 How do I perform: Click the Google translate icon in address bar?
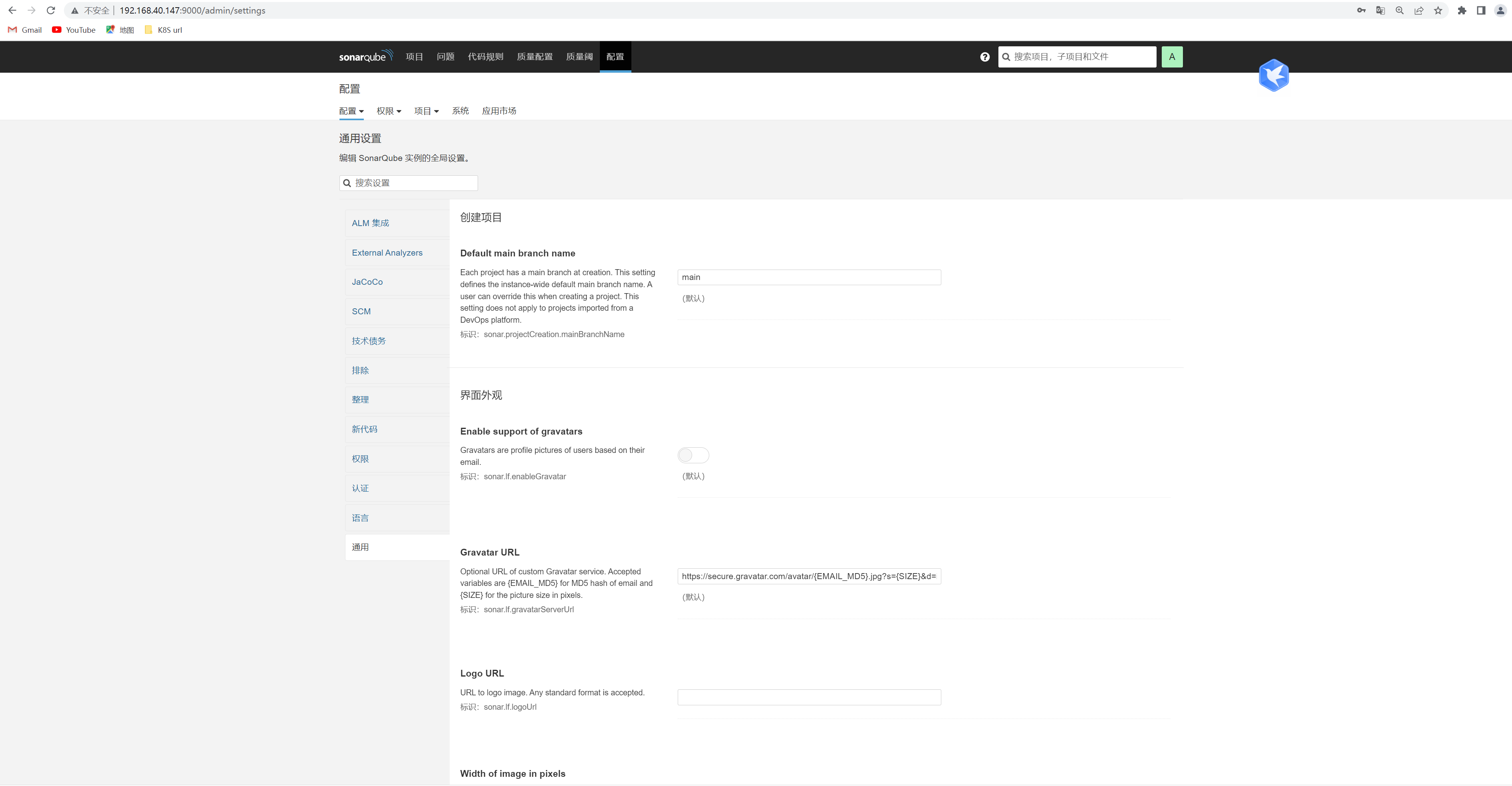click(1380, 10)
